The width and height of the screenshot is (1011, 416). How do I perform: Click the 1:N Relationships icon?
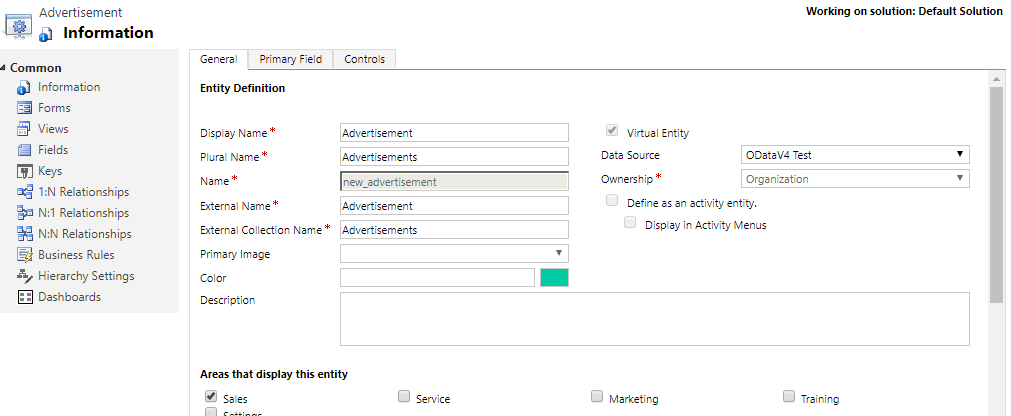25,192
